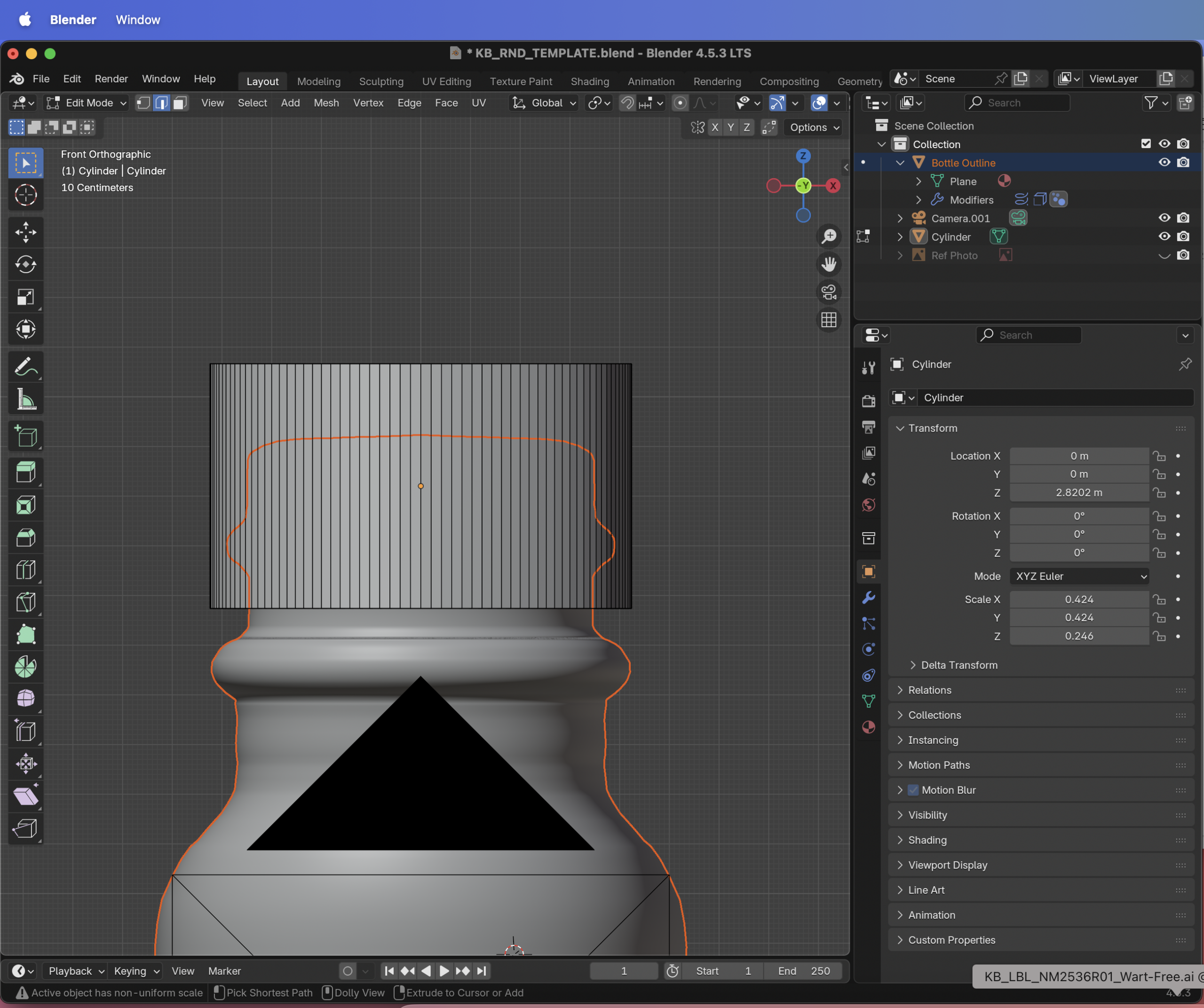Image resolution: width=1204 pixels, height=1008 pixels.
Task: Hide the Cylinder object in viewport
Action: [1164, 236]
